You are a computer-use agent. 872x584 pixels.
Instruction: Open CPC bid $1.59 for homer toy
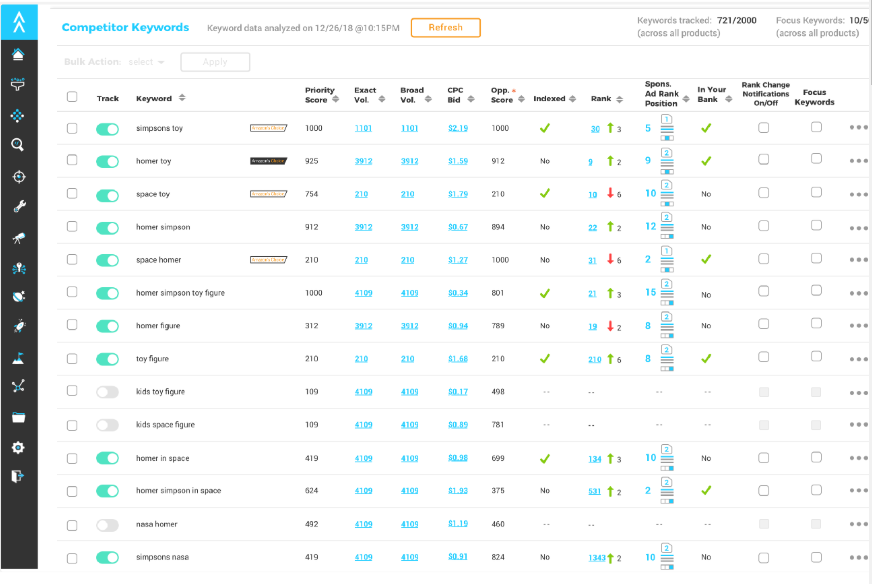click(x=458, y=161)
